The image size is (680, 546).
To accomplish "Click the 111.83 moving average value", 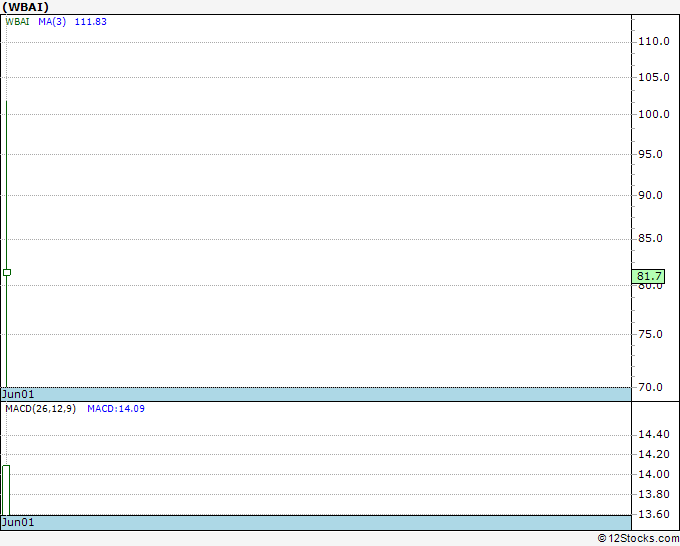I will pos(91,22).
